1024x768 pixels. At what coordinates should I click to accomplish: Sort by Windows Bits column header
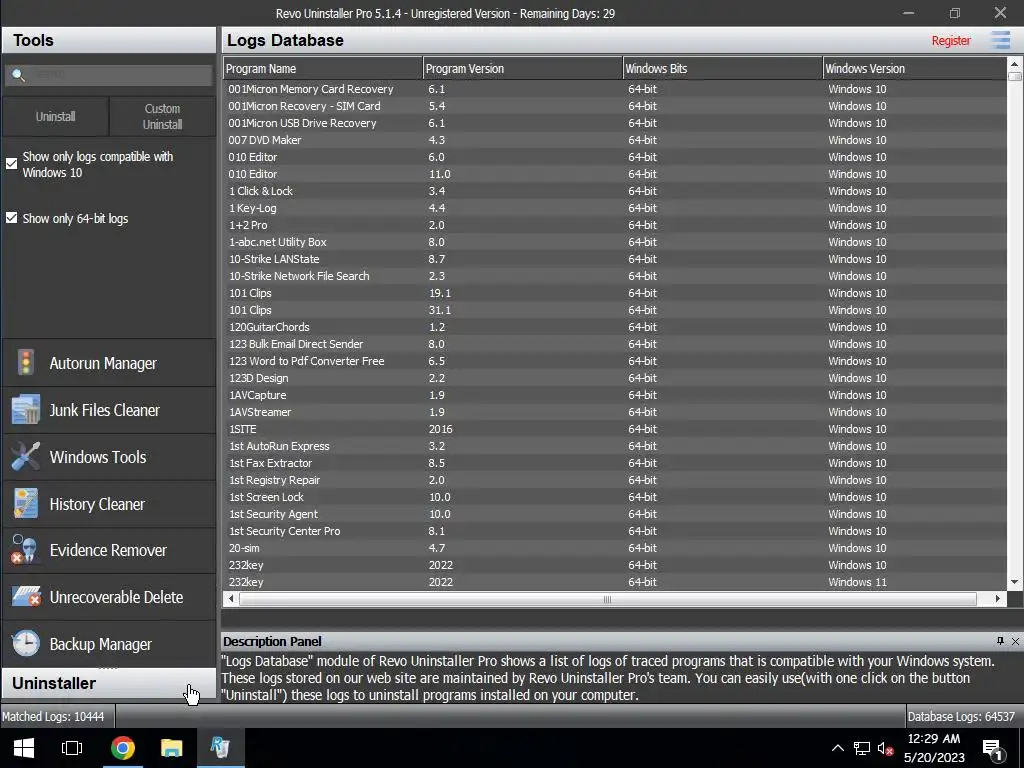(722, 69)
